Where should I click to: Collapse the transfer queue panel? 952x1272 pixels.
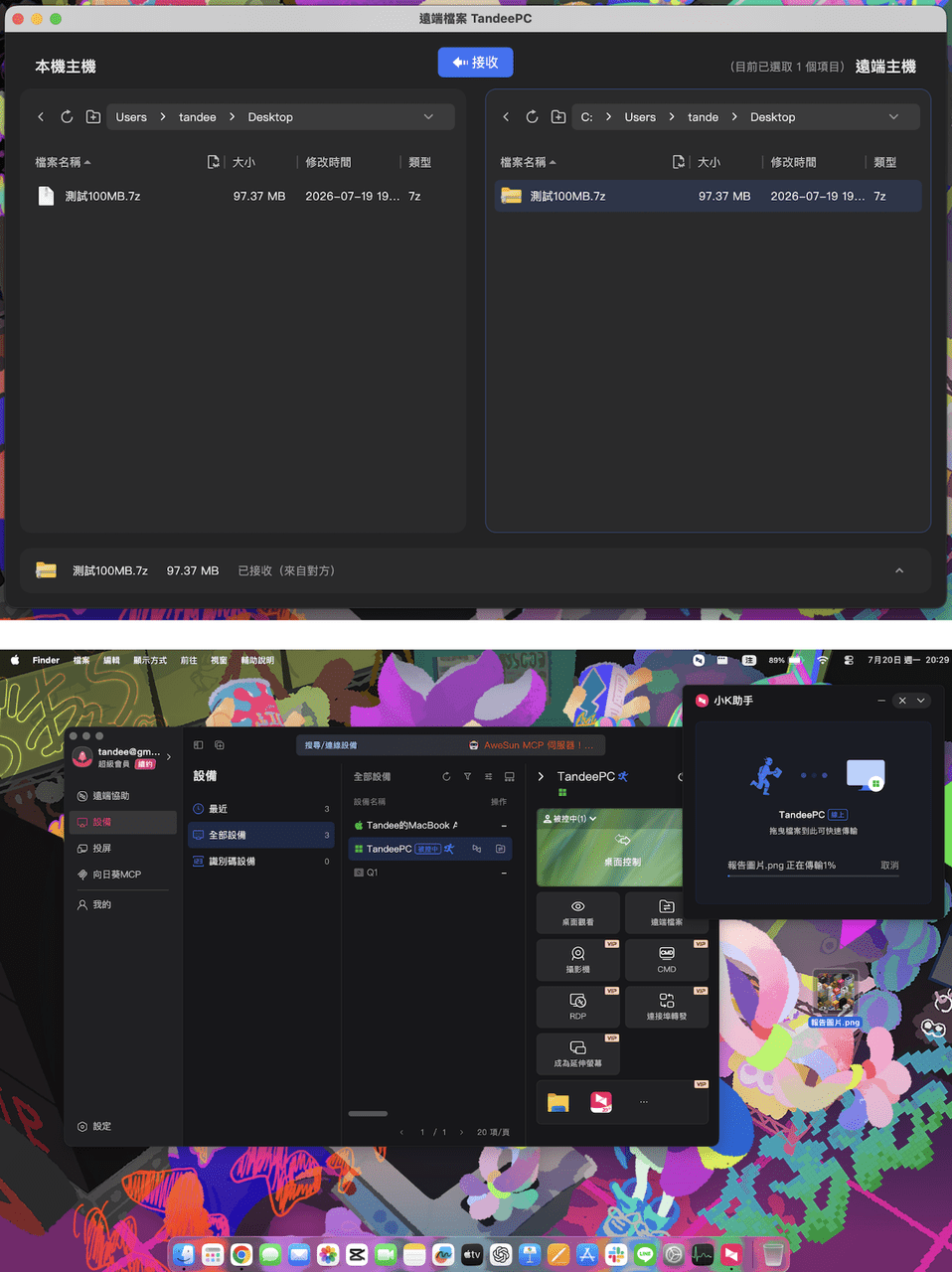[899, 570]
